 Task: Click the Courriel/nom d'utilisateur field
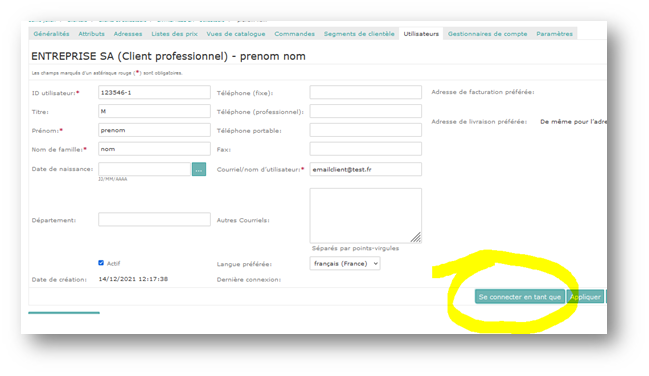[365, 169]
